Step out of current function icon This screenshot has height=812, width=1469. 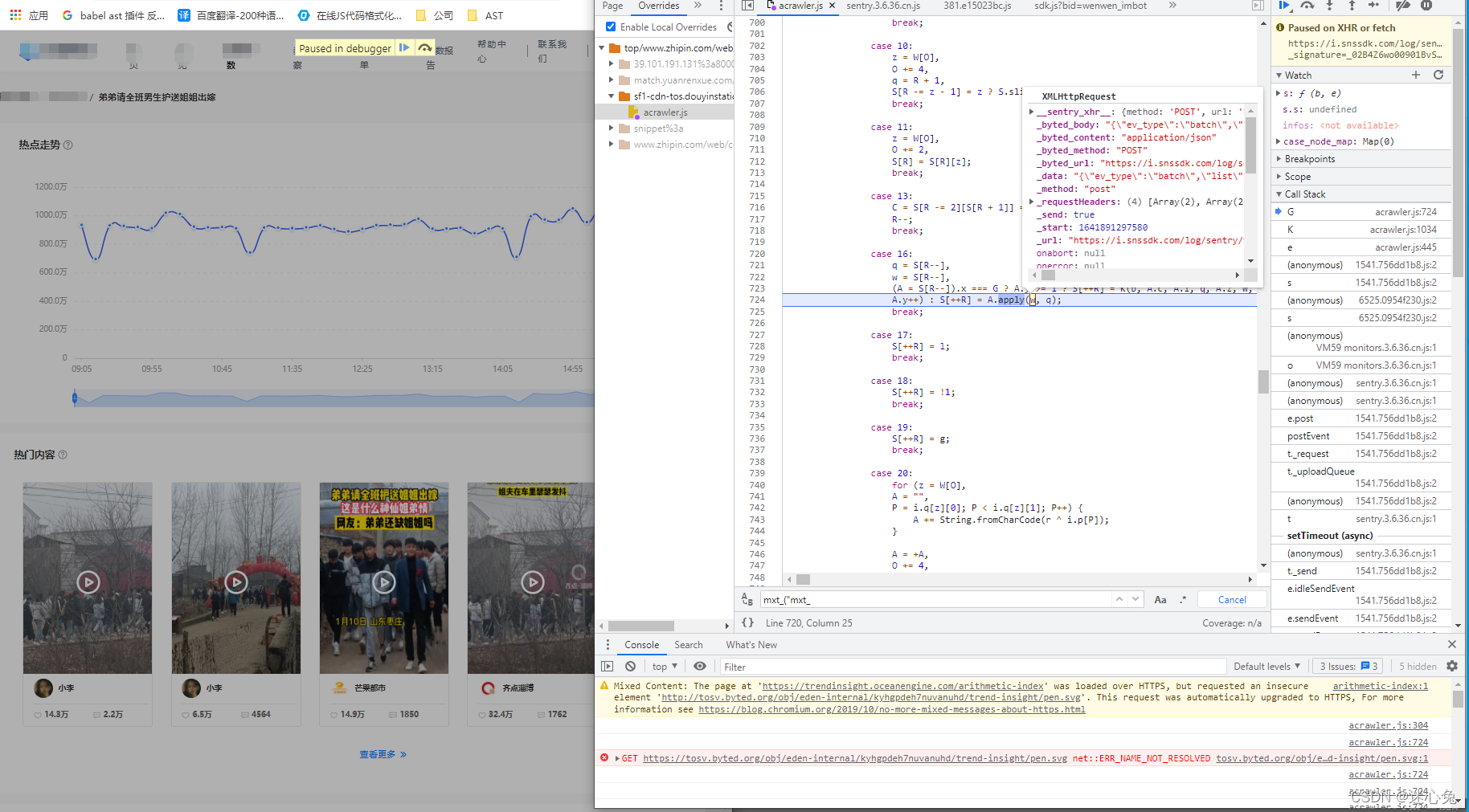1352,6
